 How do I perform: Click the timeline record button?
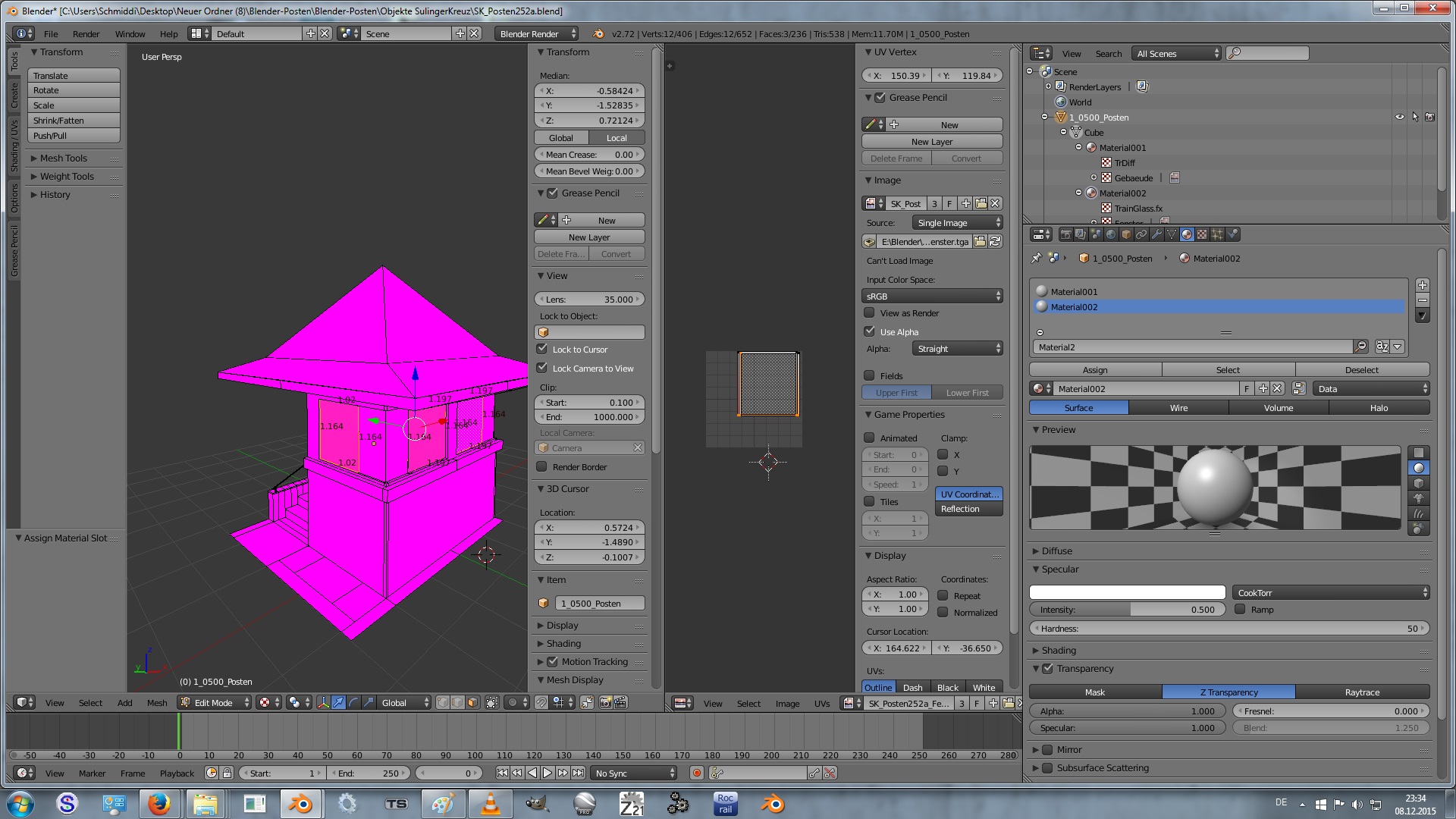point(696,773)
